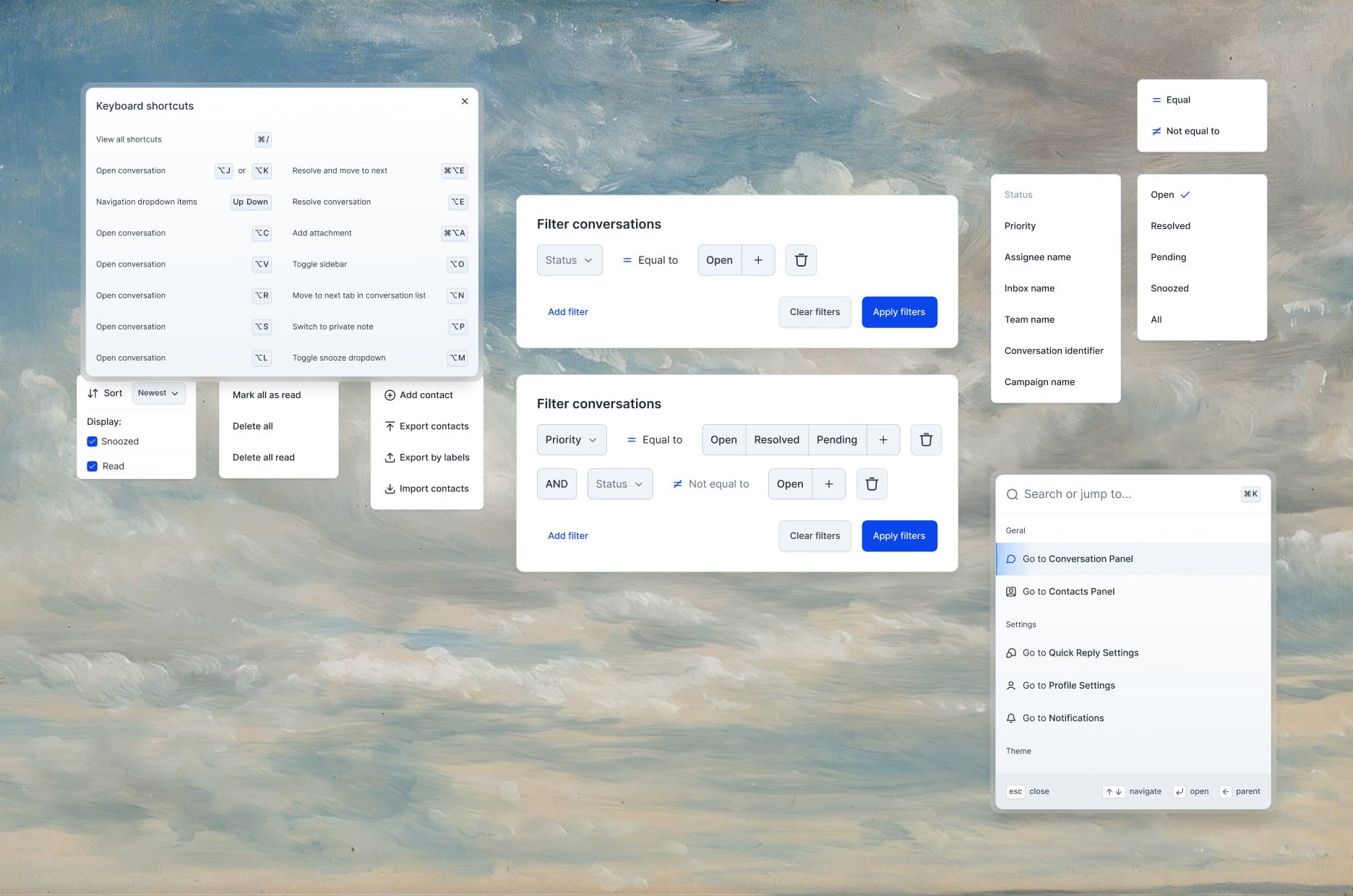1353x896 pixels.
Task: Click the Sort arrows icon
Action: (93, 393)
